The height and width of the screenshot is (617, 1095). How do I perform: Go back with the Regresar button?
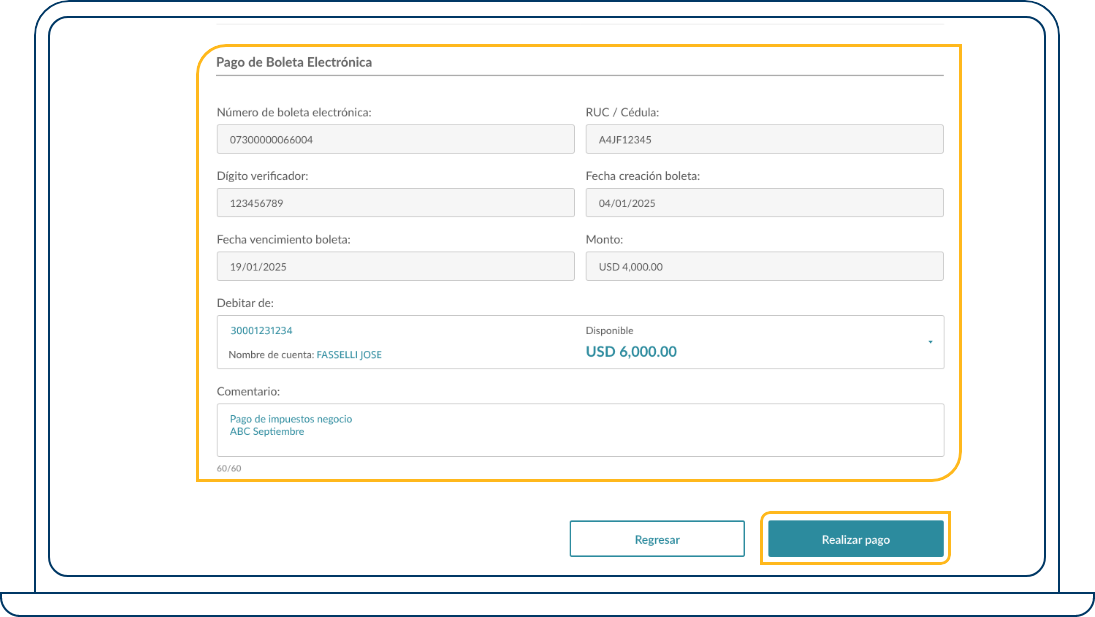pos(657,539)
